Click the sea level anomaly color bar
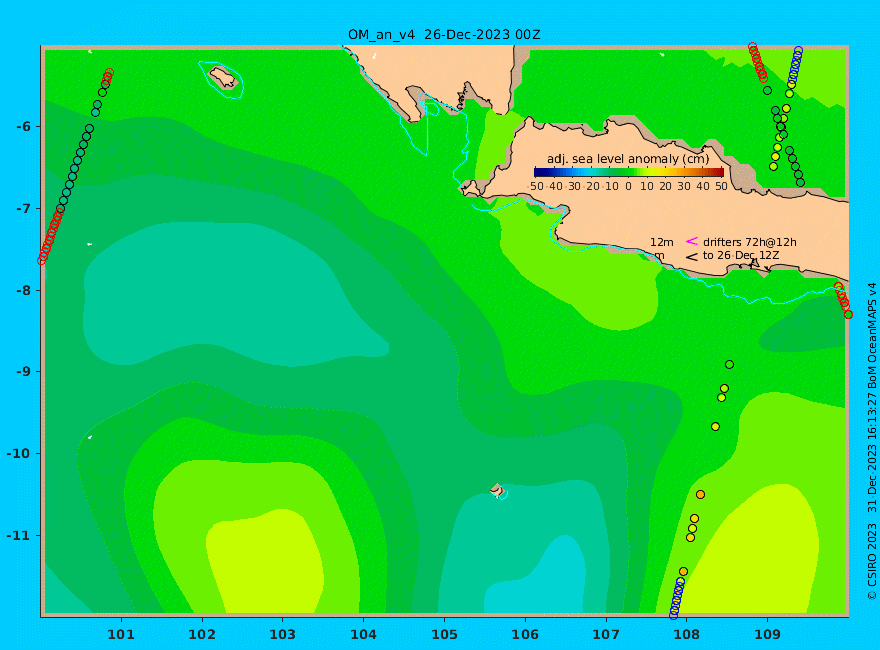This screenshot has width=880, height=650. click(629, 172)
